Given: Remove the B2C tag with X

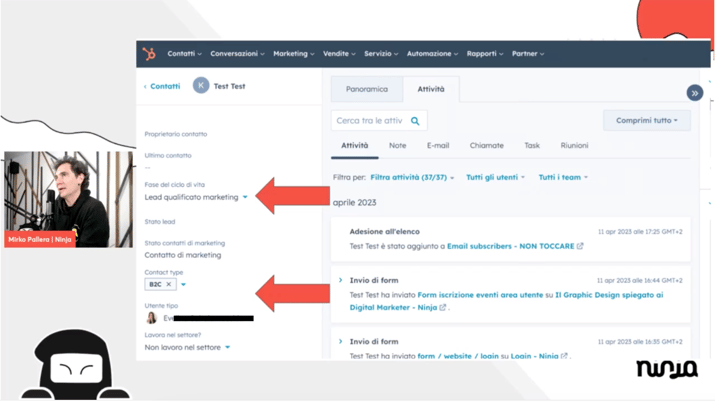Looking at the screenshot, I should pyautogui.click(x=169, y=284).
